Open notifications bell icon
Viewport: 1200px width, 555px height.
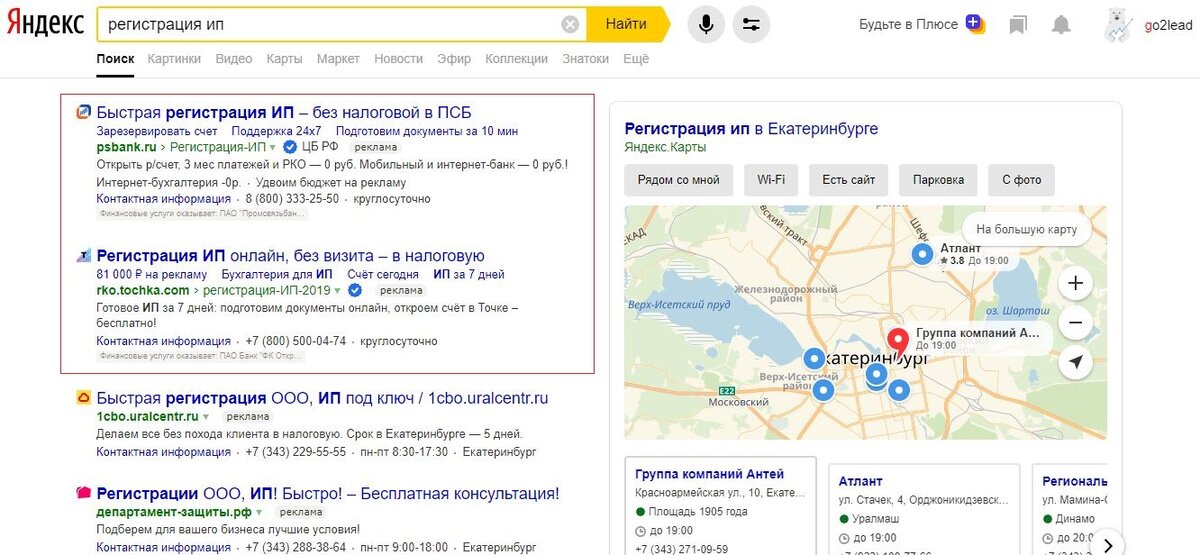[x=1062, y=24]
